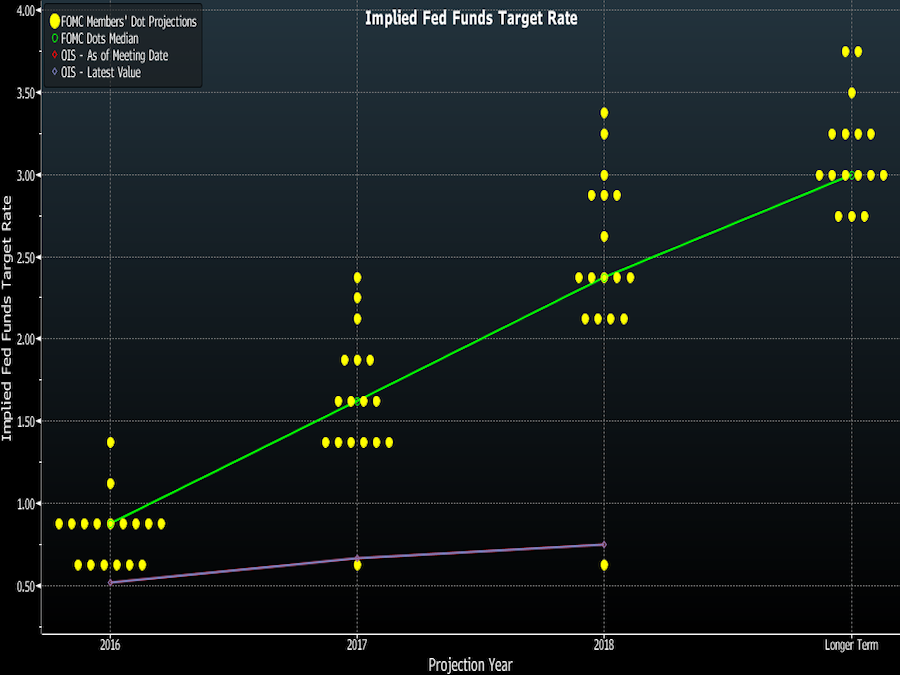Click the lone 0.62 dot under 2018
900x675 pixels.
603,564
